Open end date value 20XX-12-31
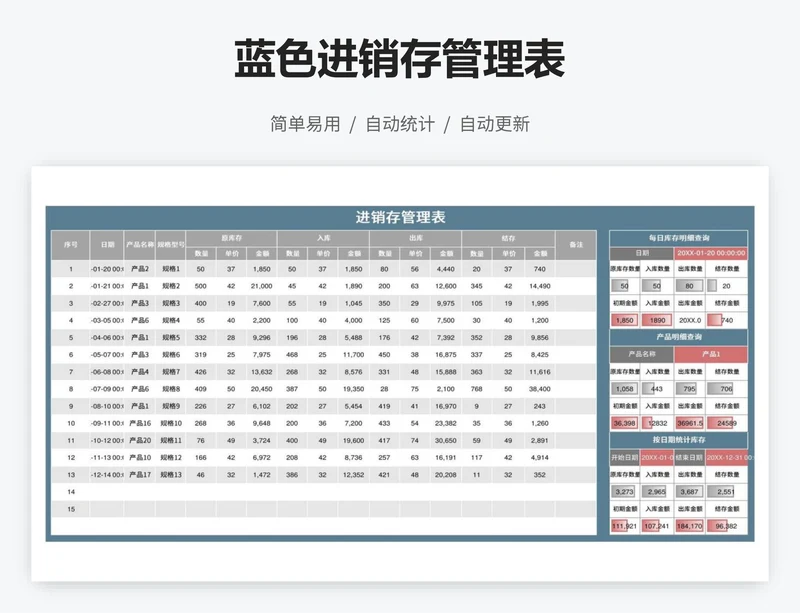This screenshot has width=800, height=613. pyautogui.click(x=727, y=458)
